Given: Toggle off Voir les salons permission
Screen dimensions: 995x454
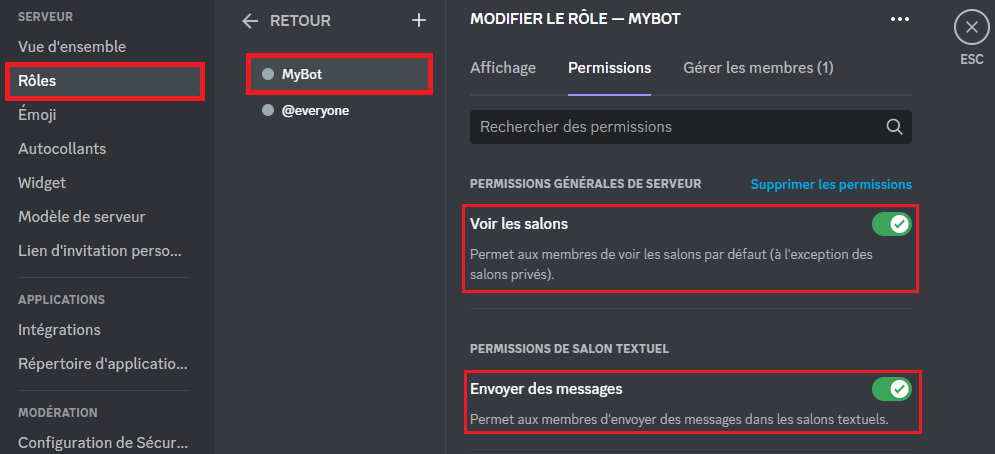Looking at the screenshot, I should pyautogui.click(x=892, y=224).
